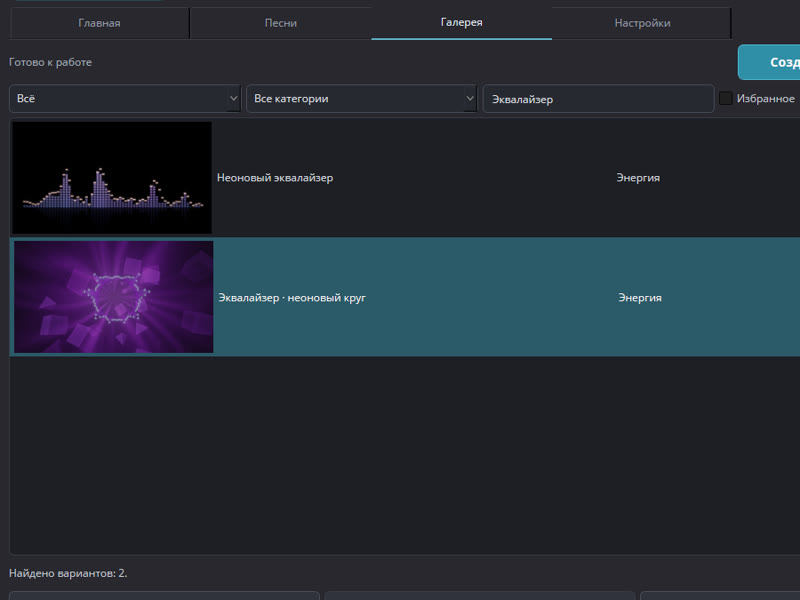Viewport: 800px width, 600px height.
Task: Click Энергия in the highlighted row
Action: click(640, 297)
